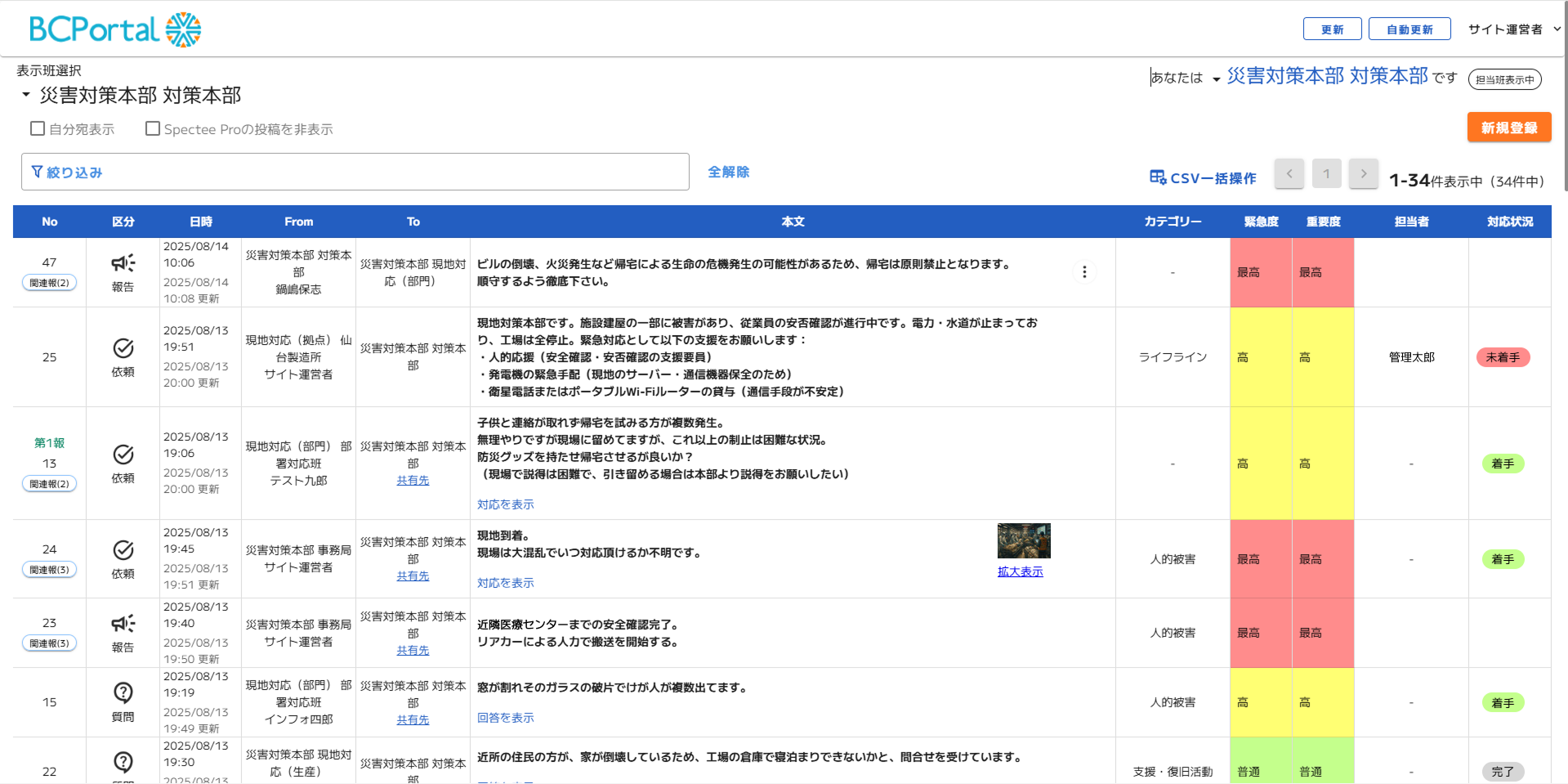Click the next page arrow
The width and height of the screenshot is (1568, 784).
(1363, 173)
